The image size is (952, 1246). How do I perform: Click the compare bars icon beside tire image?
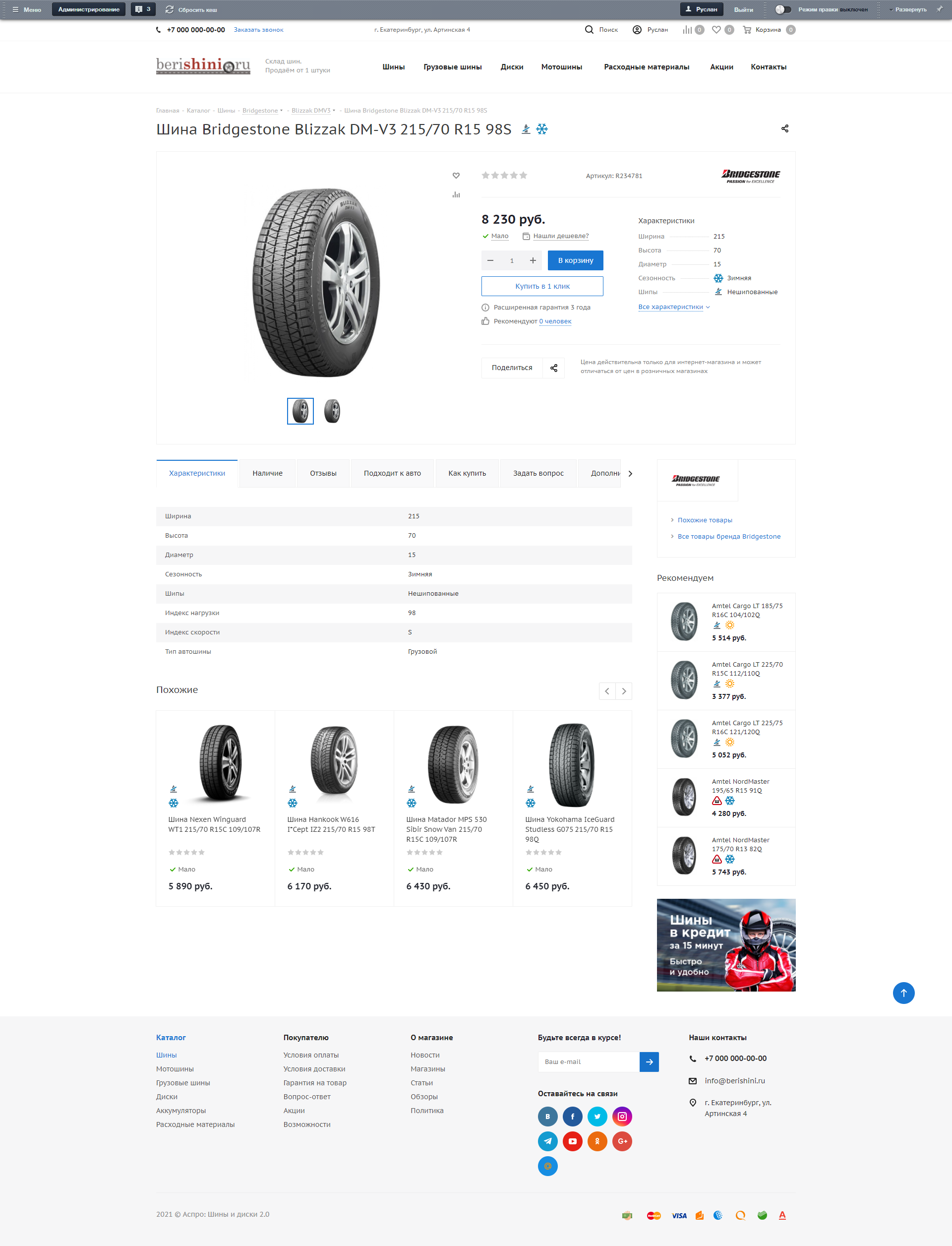click(456, 194)
